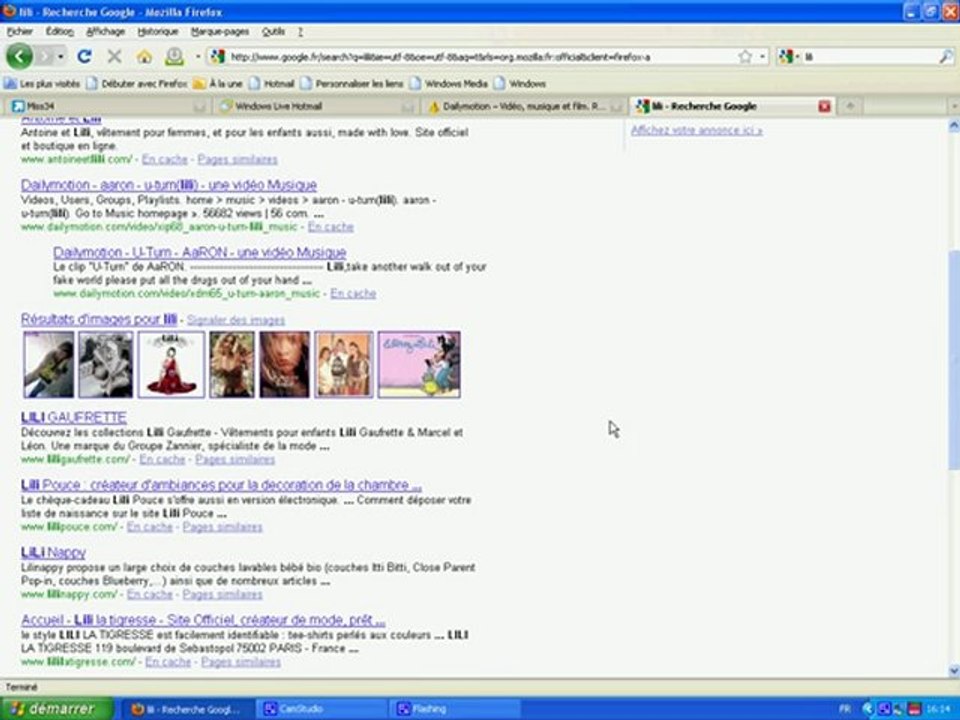Open the last Windows bookmark
960x720 pixels.
tap(520, 83)
